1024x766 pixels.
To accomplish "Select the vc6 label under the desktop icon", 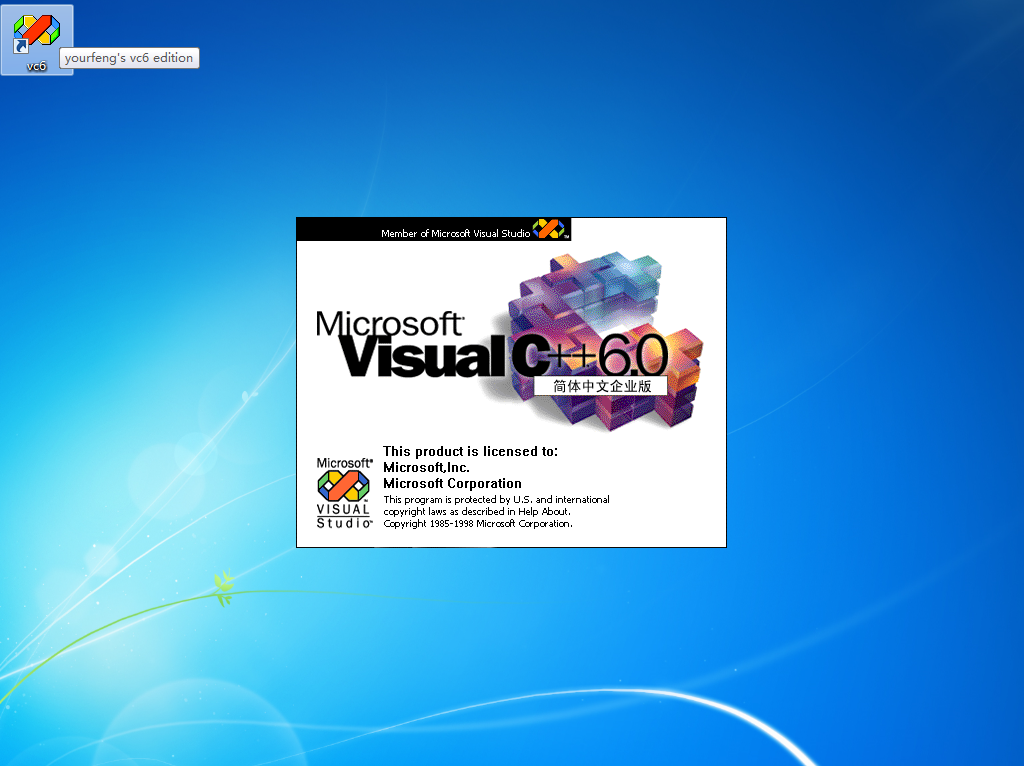I will point(37,66).
